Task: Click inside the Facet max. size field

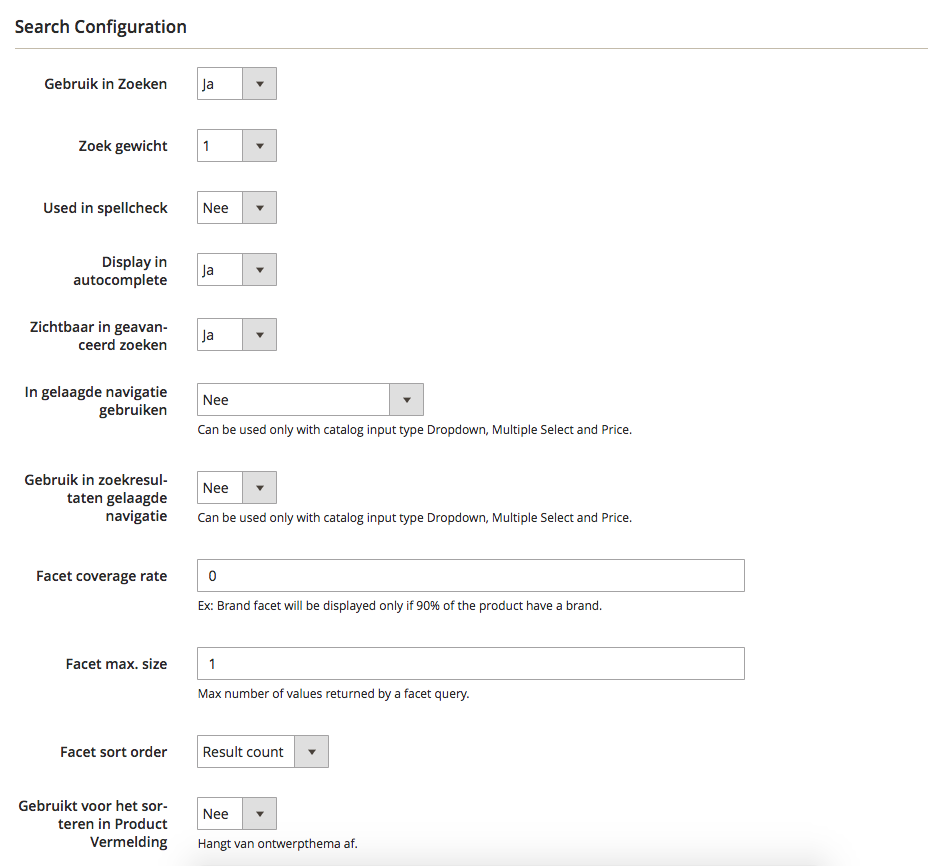Action: (x=470, y=663)
